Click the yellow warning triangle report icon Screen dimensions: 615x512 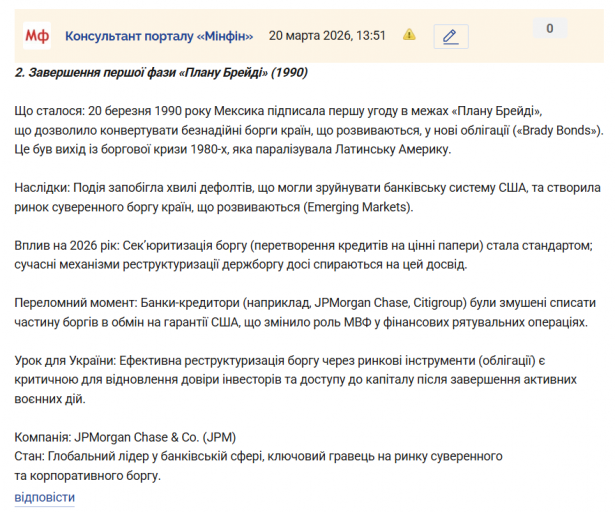409,35
